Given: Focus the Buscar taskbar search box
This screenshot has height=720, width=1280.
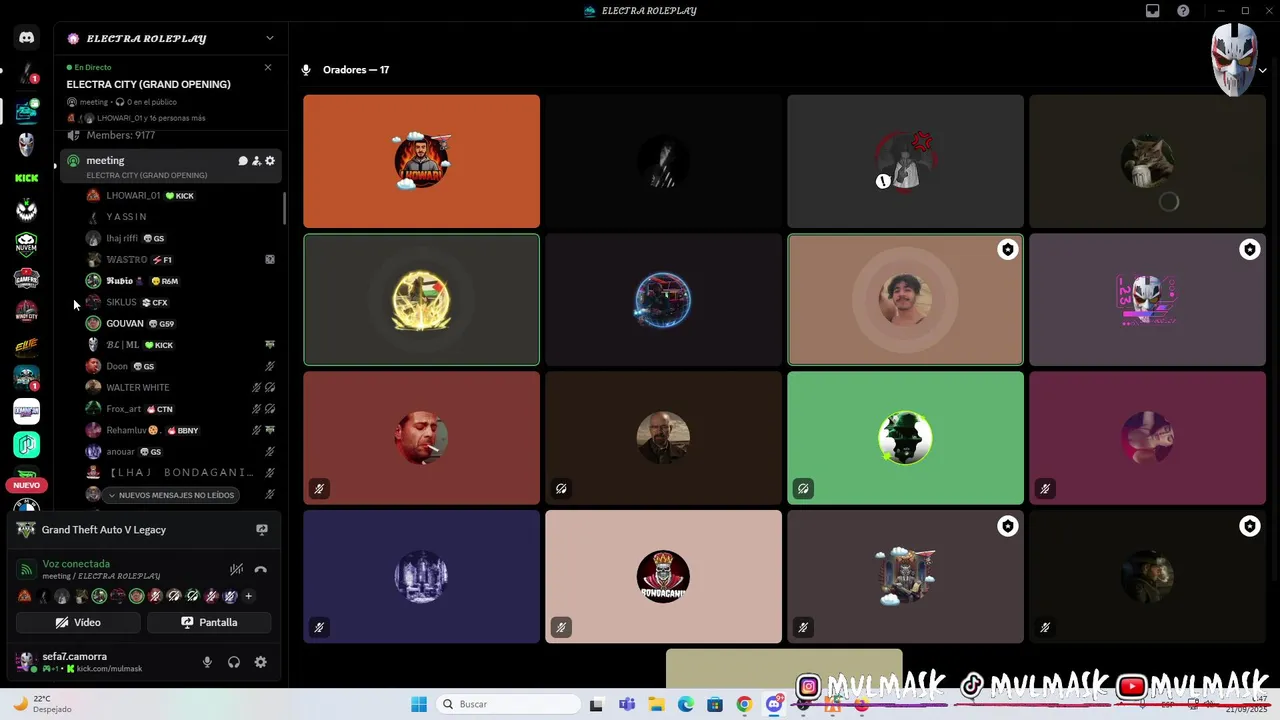Looking at the screenshot, I should pos(508,704).
